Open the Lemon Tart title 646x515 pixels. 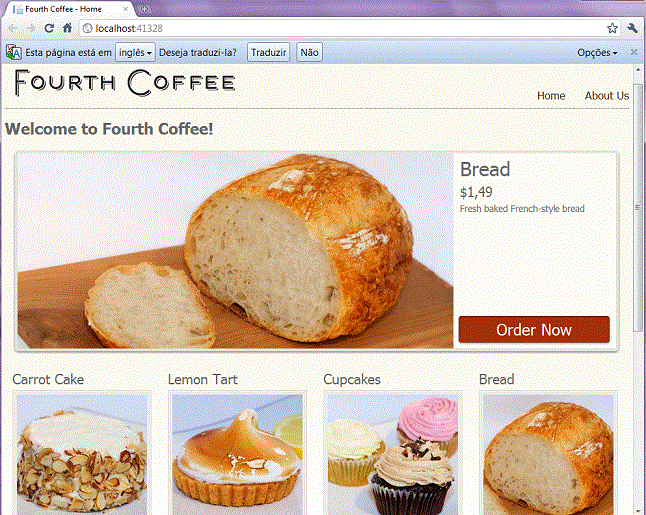[x=203, y=379]
